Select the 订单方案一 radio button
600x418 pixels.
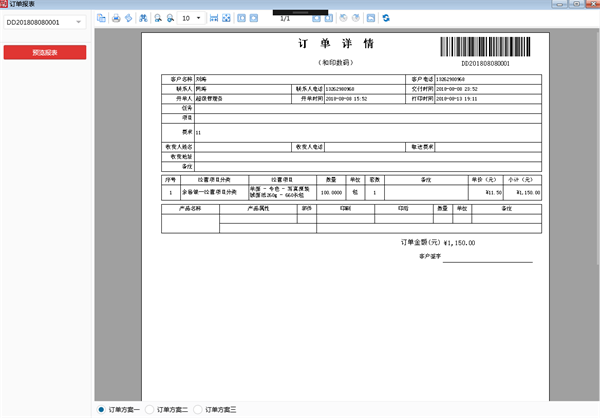102,409
